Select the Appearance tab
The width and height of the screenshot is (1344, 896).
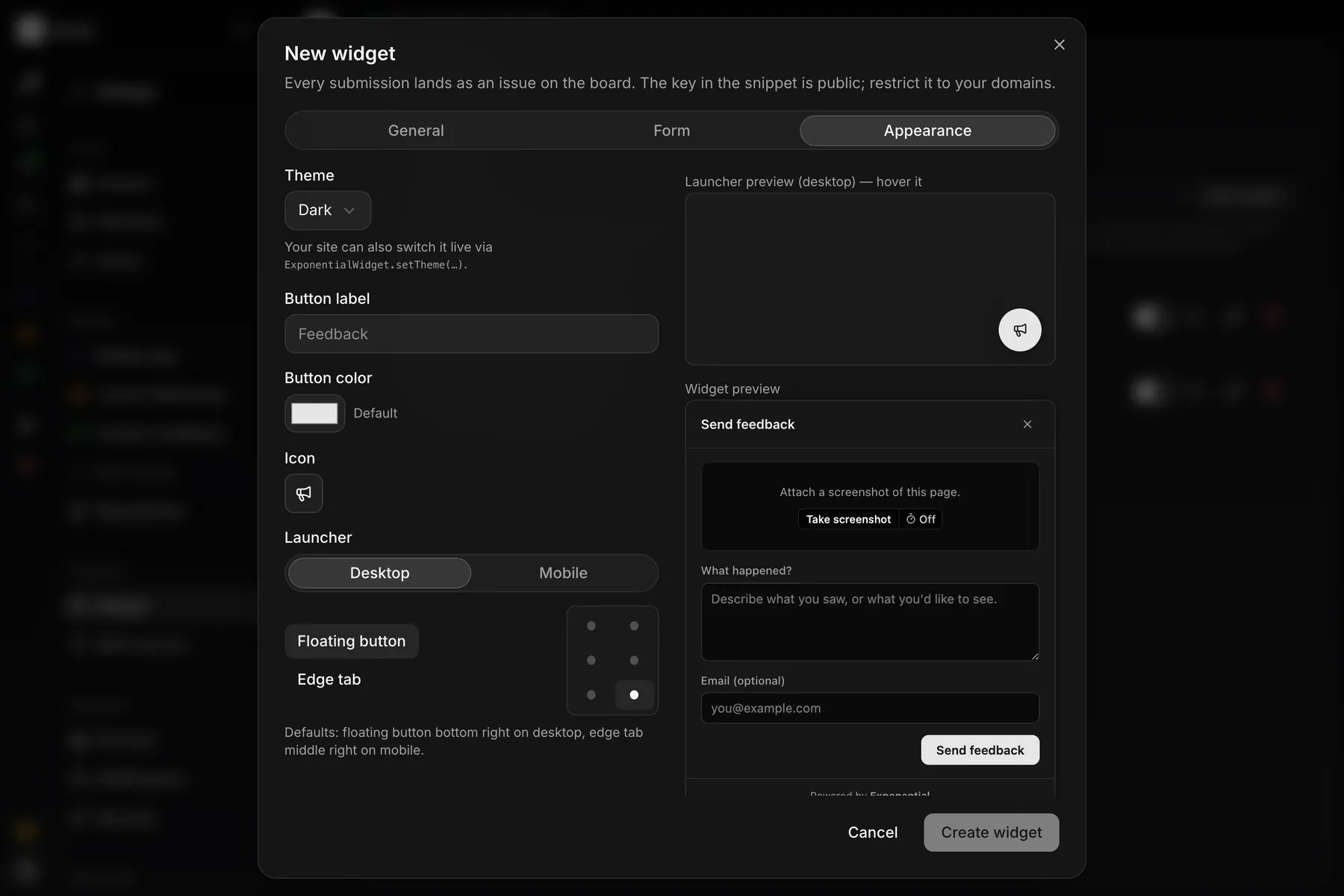pos(927,131)
